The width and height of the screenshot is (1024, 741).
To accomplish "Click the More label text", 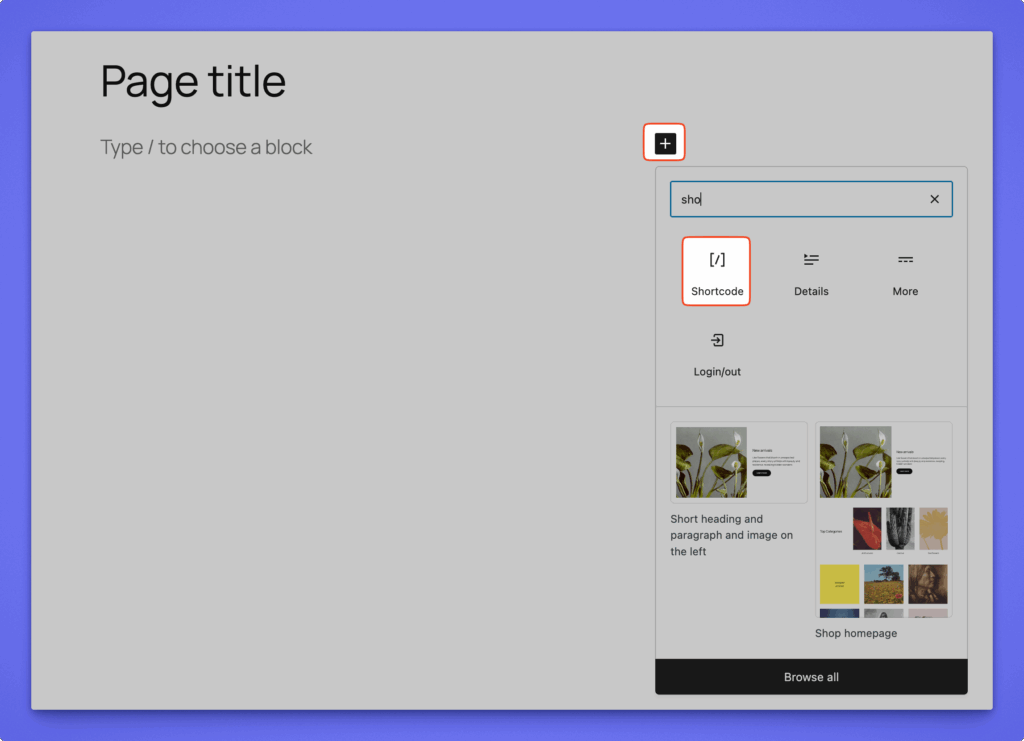I will pos(905,292).
